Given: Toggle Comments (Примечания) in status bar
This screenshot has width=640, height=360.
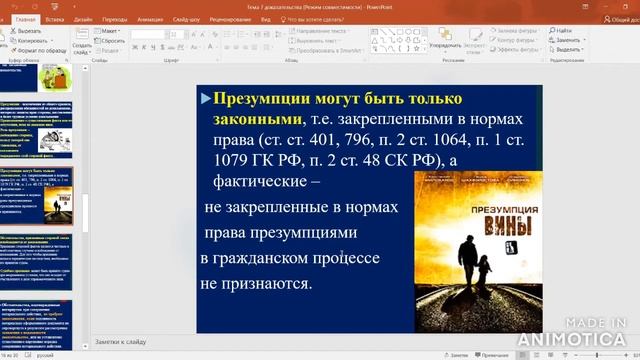Looking at the screenshot, I should point(492,355).
